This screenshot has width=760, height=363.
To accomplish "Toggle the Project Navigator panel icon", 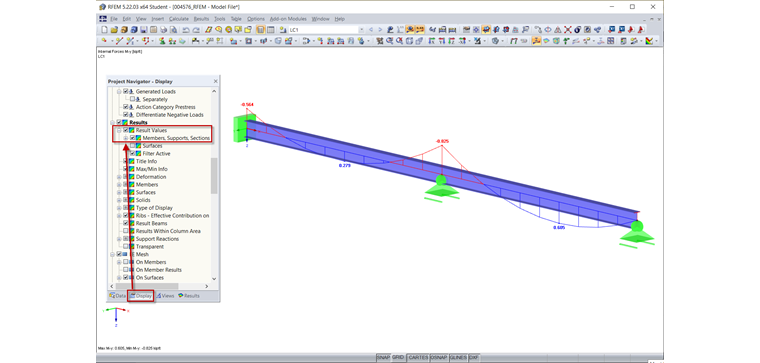I will point(260,30).
